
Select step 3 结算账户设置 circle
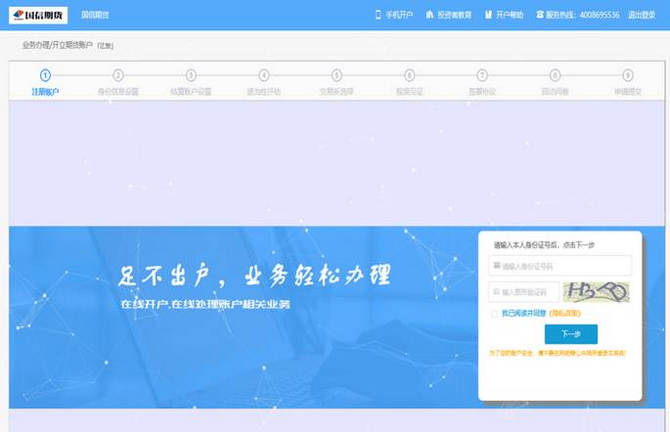click(x=191, y=75)
